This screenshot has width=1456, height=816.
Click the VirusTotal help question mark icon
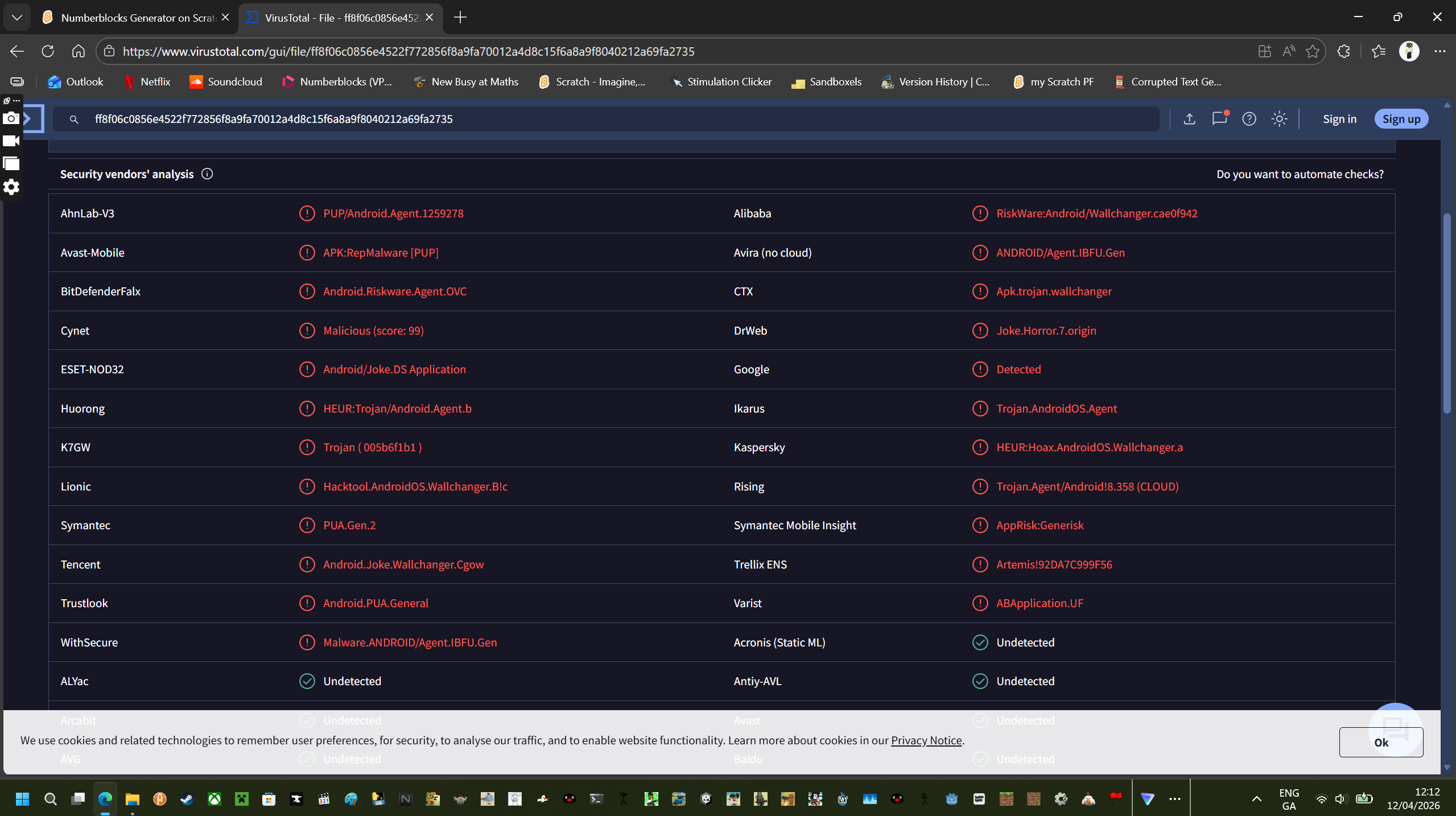click(1249, 119)
